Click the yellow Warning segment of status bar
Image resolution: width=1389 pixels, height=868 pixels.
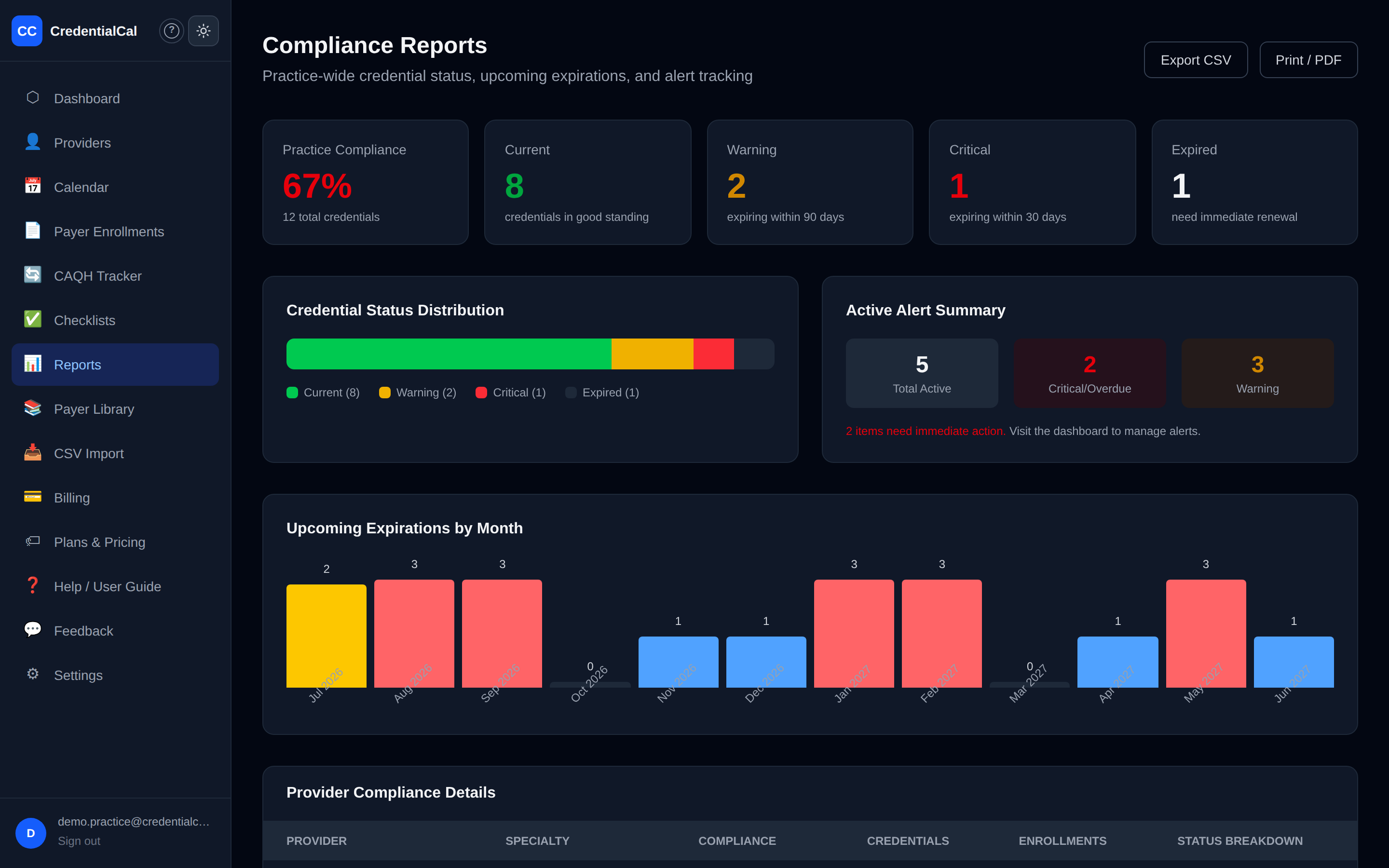pos(653,353)
